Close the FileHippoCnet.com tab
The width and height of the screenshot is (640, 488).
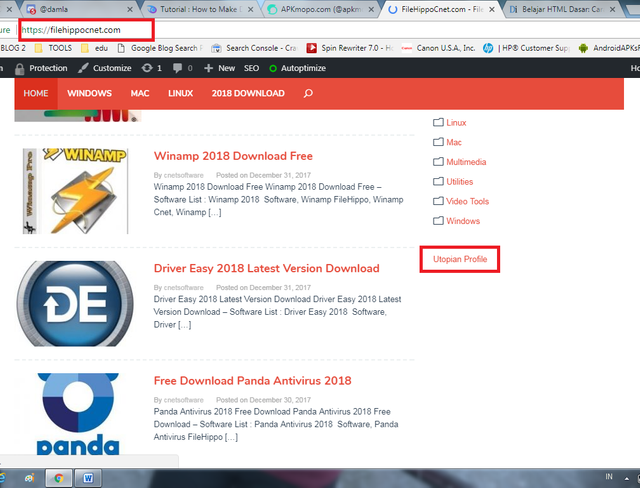[492, 9]
